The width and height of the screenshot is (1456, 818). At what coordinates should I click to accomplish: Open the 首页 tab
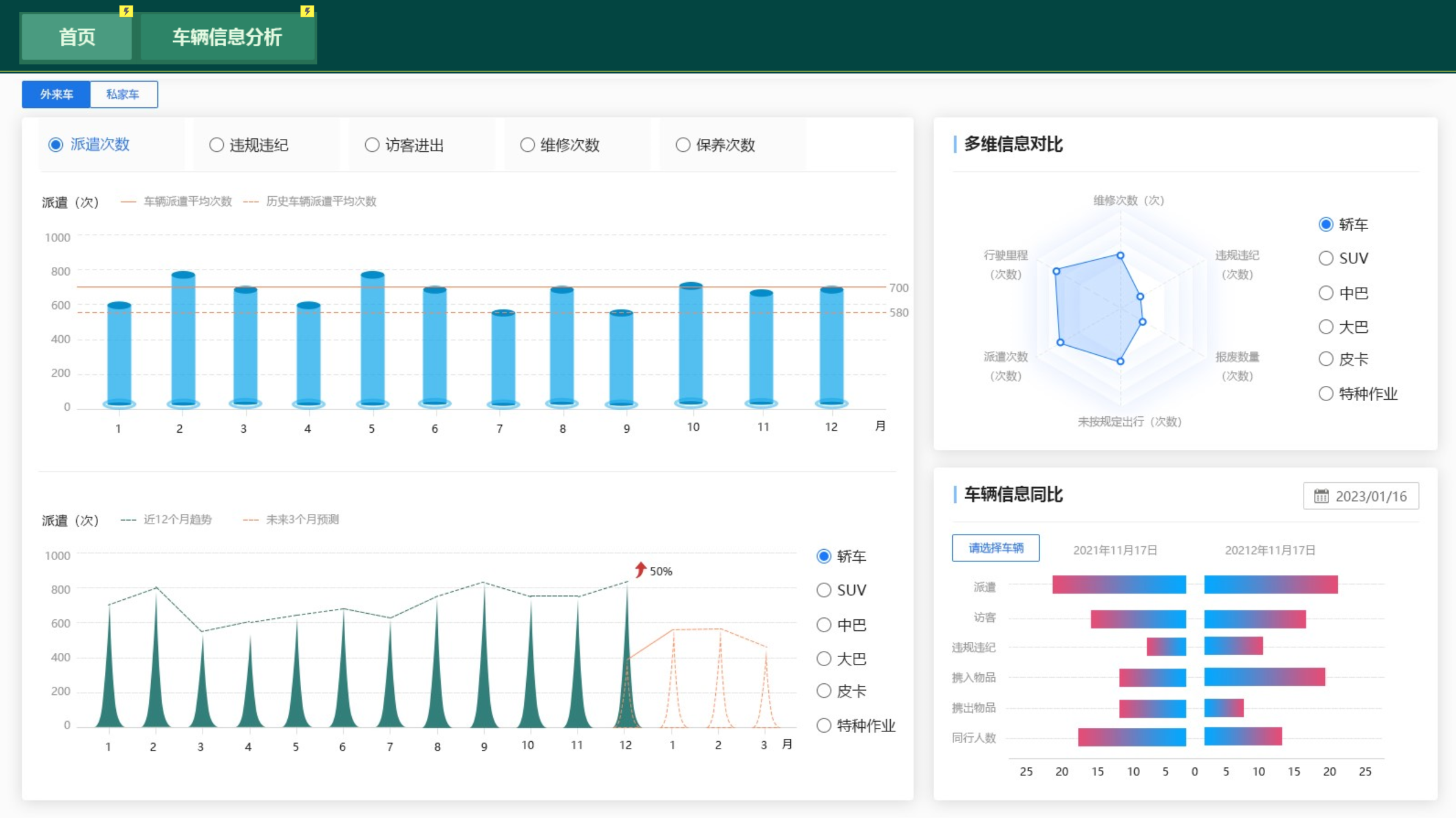[77, 37]
